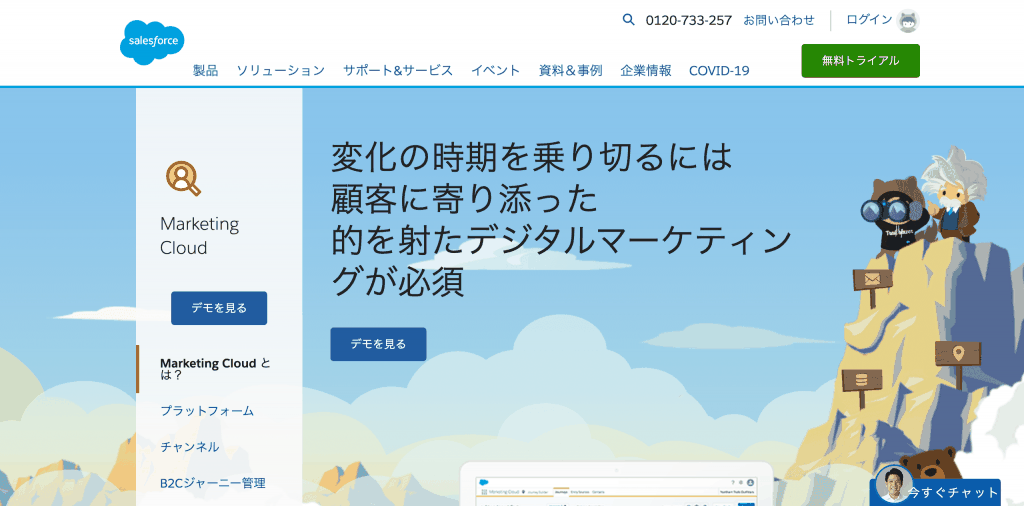Click the Salesforce cloud logo
Viewport: 1024px width, 506px height.
[x=152, y=42]
